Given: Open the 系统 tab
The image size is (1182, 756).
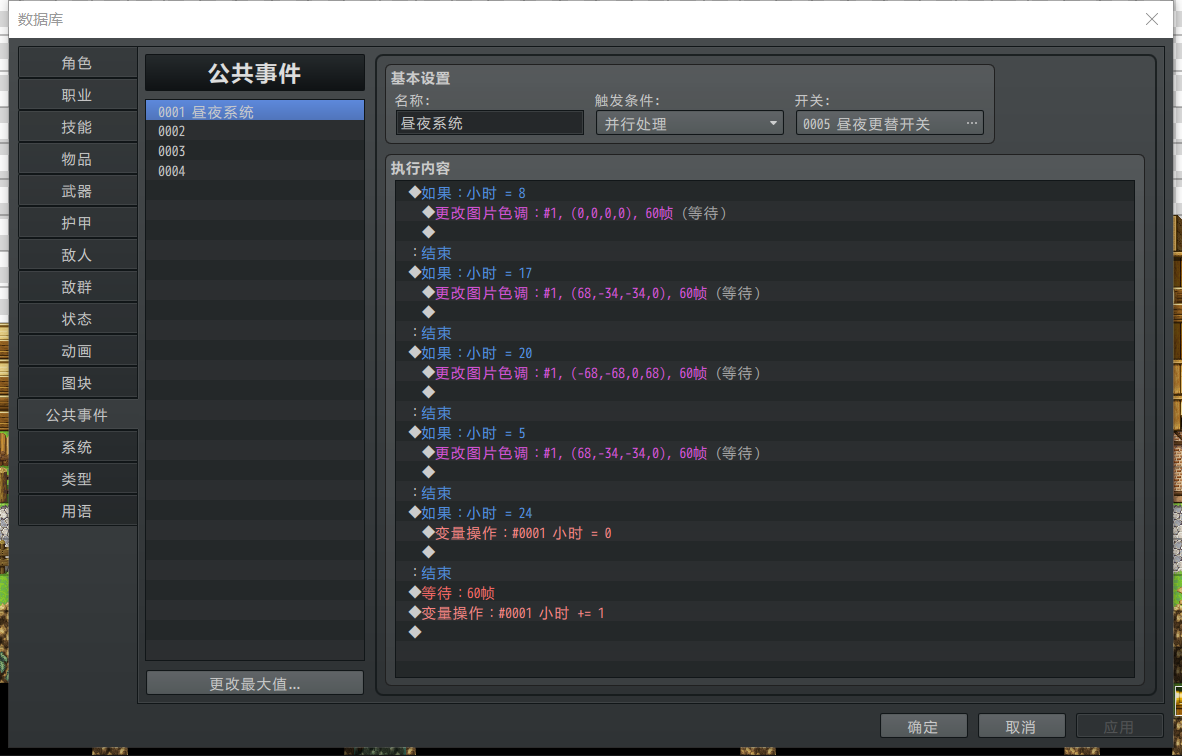Looking at the screenshot, I should pos(78,448).
